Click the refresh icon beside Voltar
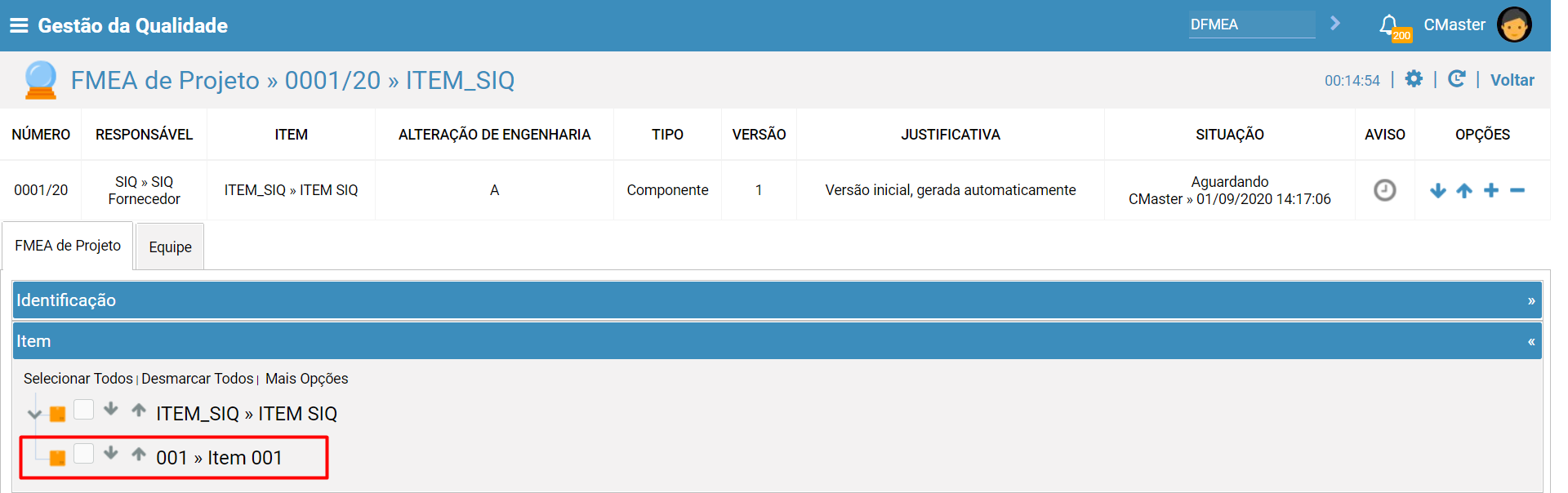Viewport: 1568px width, 493px height. tap(1456, 79)
